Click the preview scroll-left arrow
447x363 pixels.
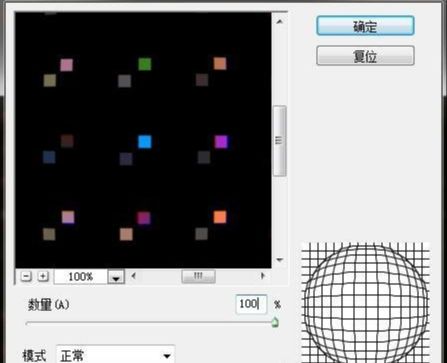[x=134, y=276]
